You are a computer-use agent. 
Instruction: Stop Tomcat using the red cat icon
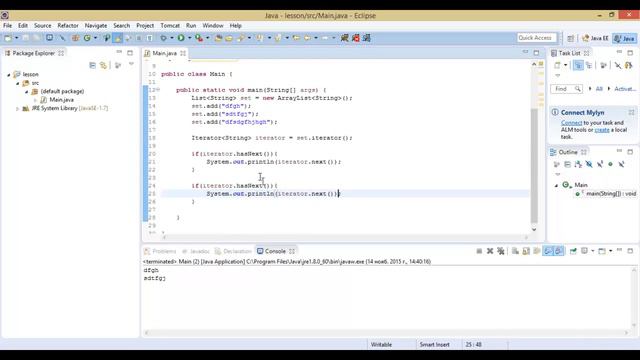click(356, 38)
